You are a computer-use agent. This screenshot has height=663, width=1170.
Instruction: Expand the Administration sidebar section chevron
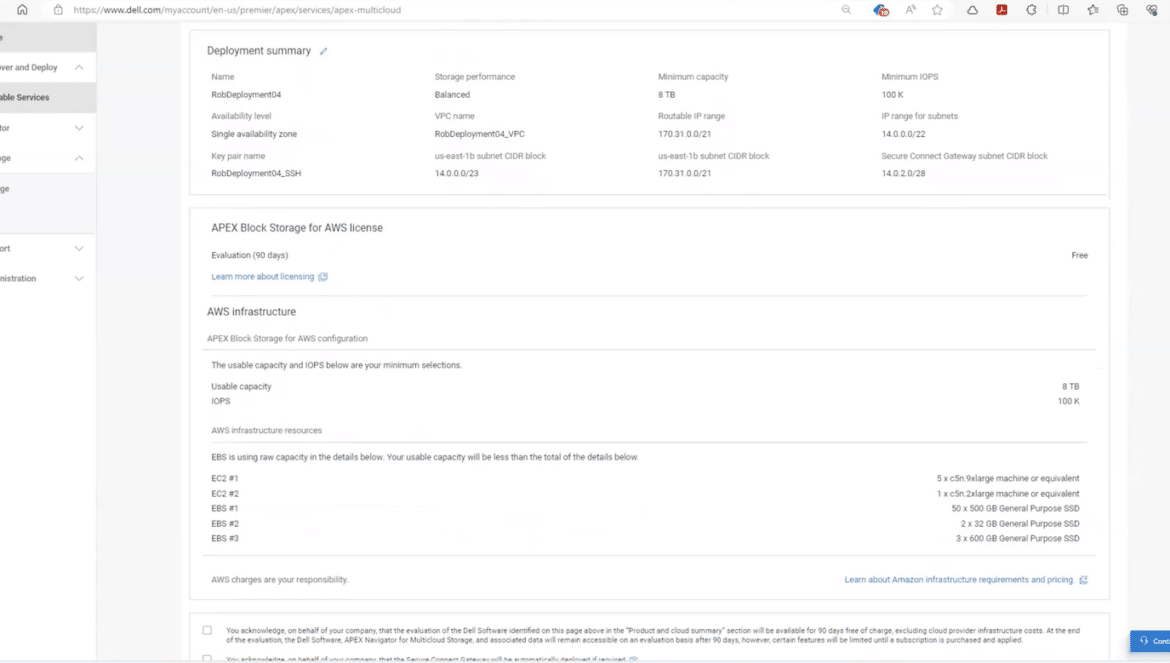pyautogui.click(x=79, y=278)
